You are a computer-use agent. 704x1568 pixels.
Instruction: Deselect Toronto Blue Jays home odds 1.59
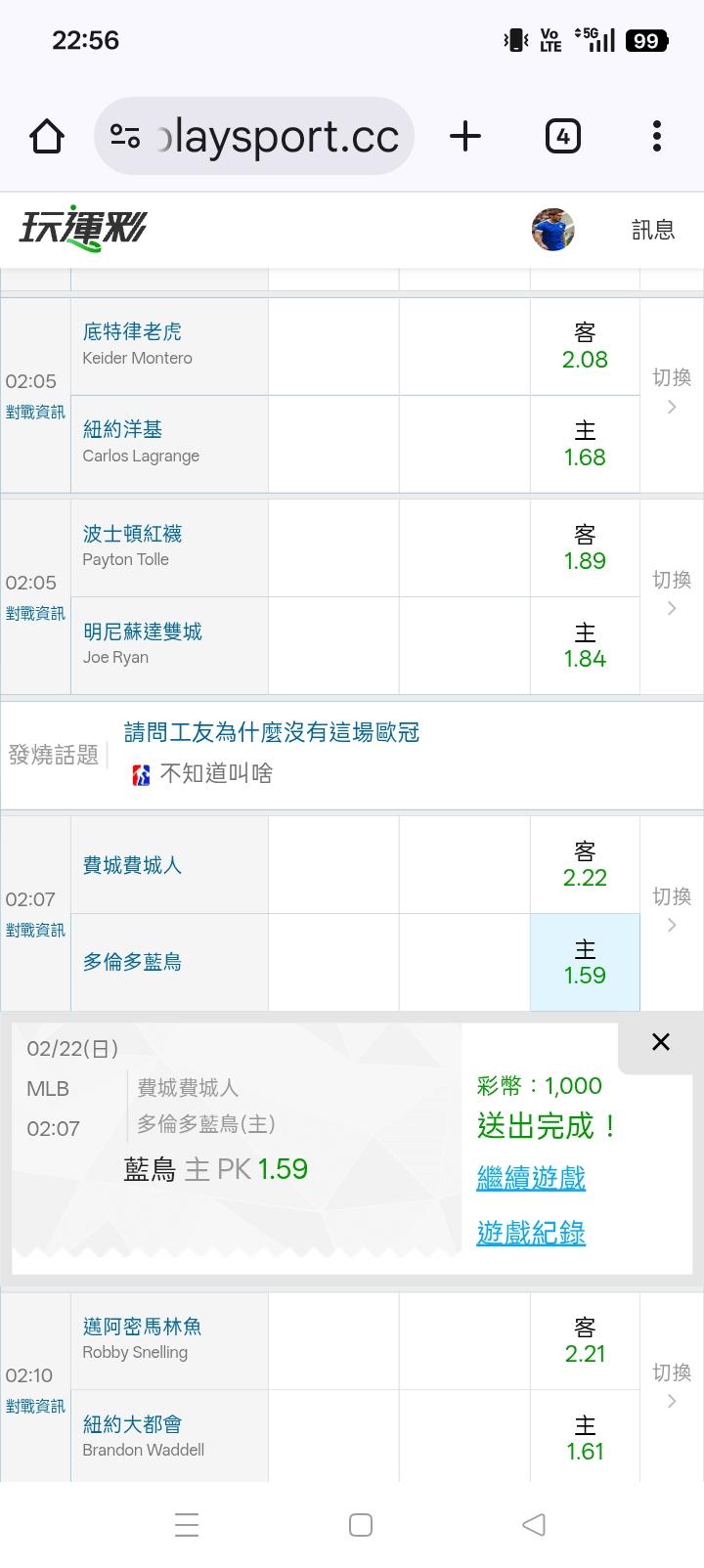click(x=585, y=963)
